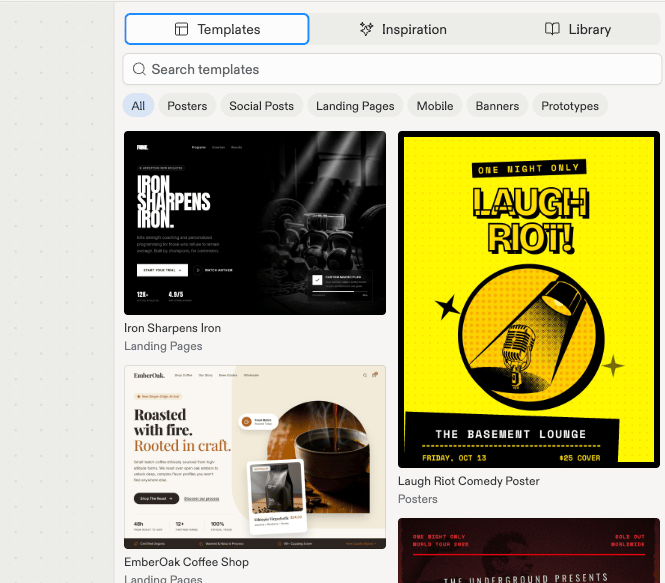665x583 pixels.
Task: Click the Inspiration sparkle icon
Action: [366, 29]
